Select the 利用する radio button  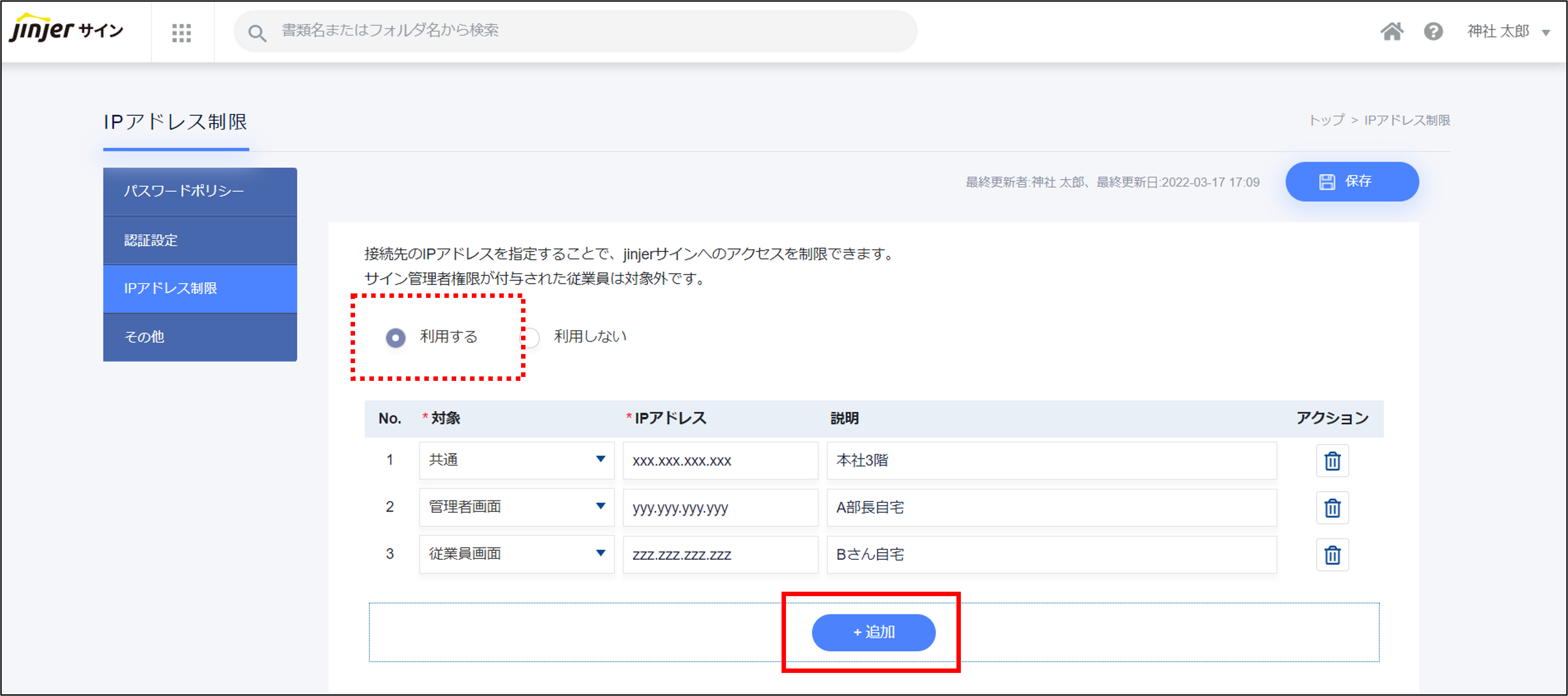click(x=395, y=337)
